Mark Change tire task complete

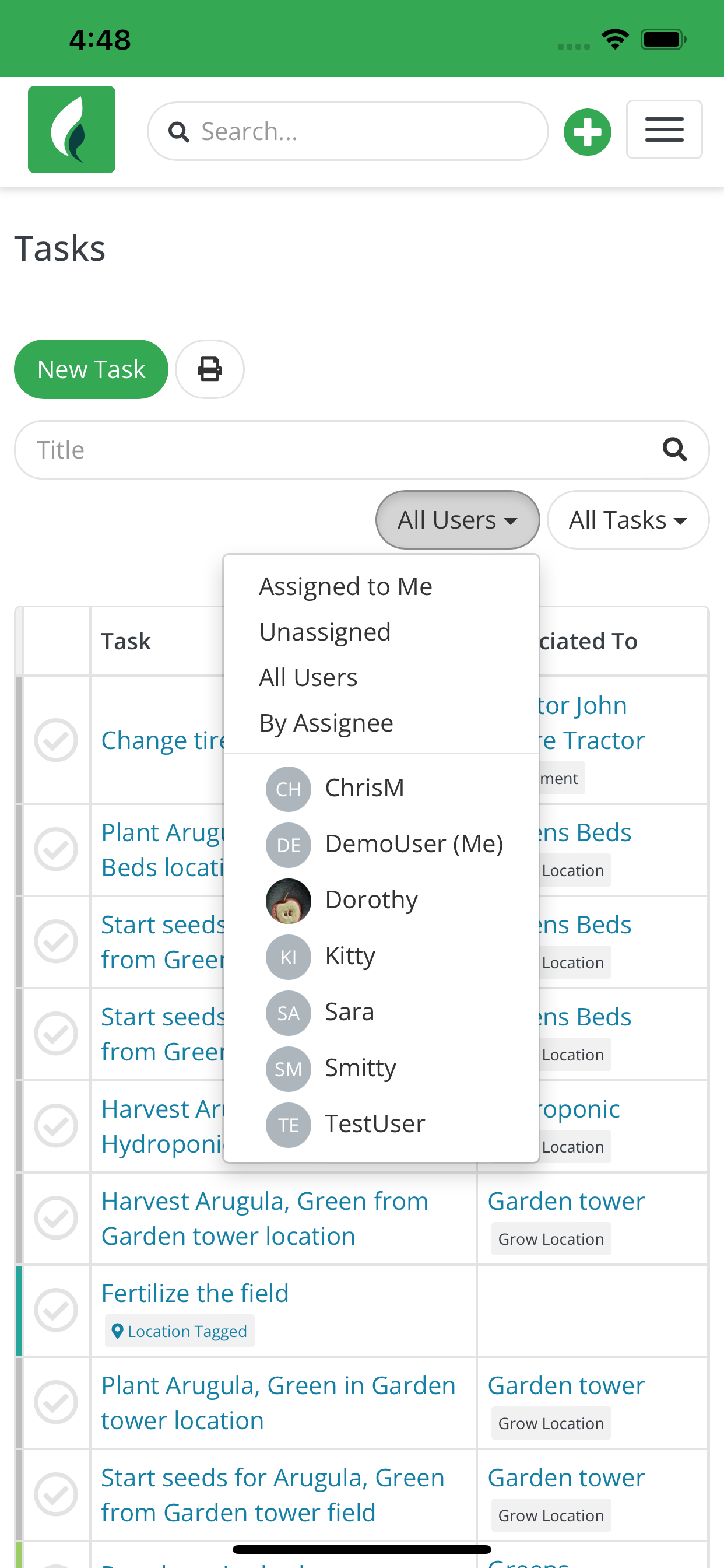(x=56, y=740)
